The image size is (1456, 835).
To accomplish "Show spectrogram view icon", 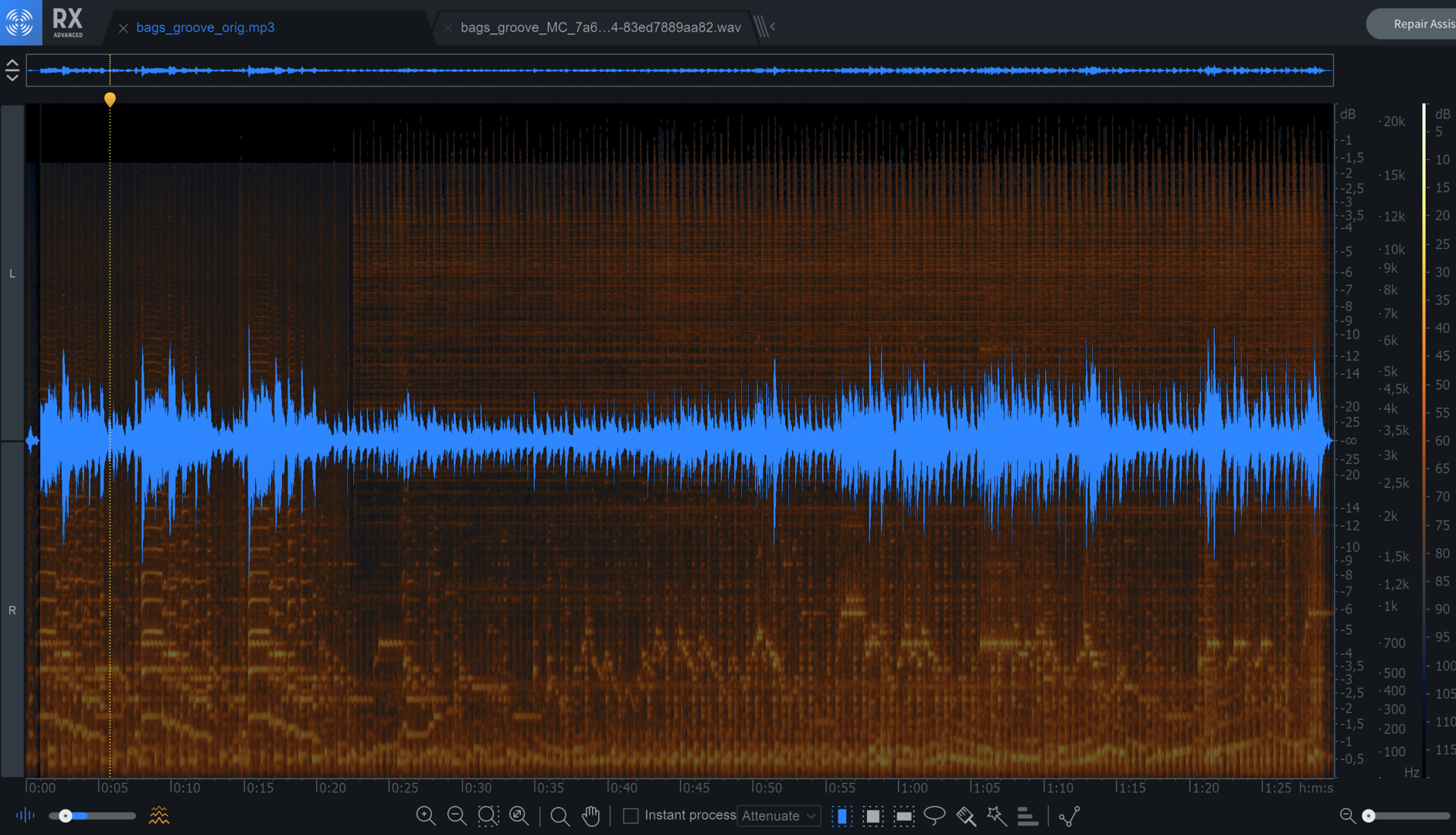I will [x=159, y=815].
